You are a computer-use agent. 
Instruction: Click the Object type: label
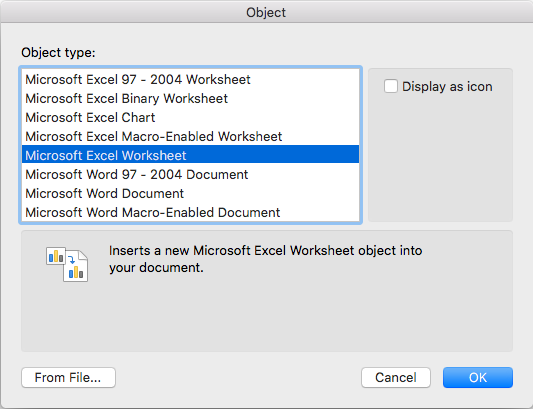58,53
